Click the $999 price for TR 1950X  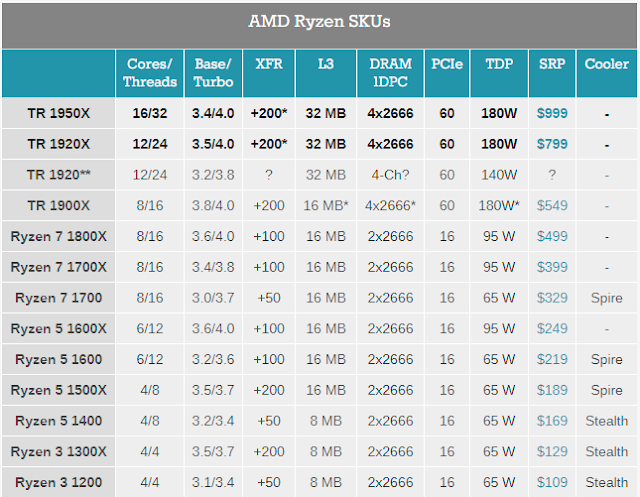click(551, 113)
